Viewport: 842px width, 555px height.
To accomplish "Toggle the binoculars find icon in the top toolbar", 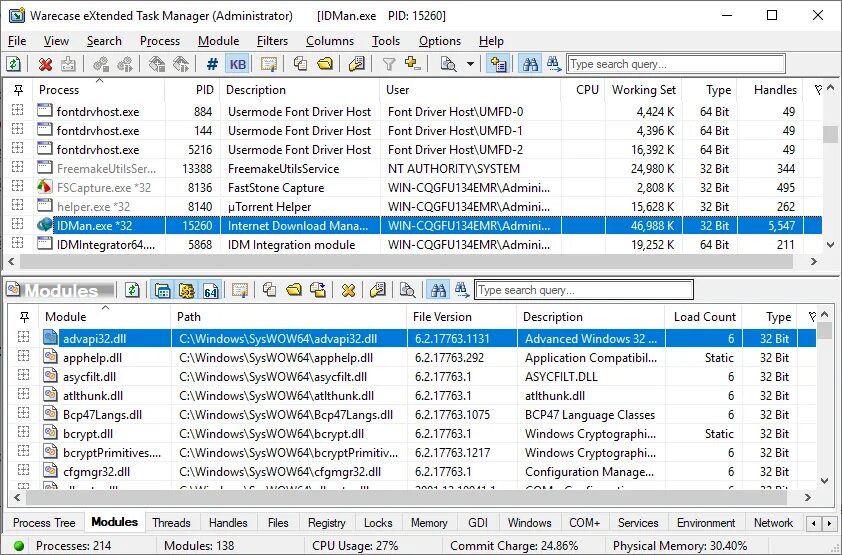I will (530, 64).
